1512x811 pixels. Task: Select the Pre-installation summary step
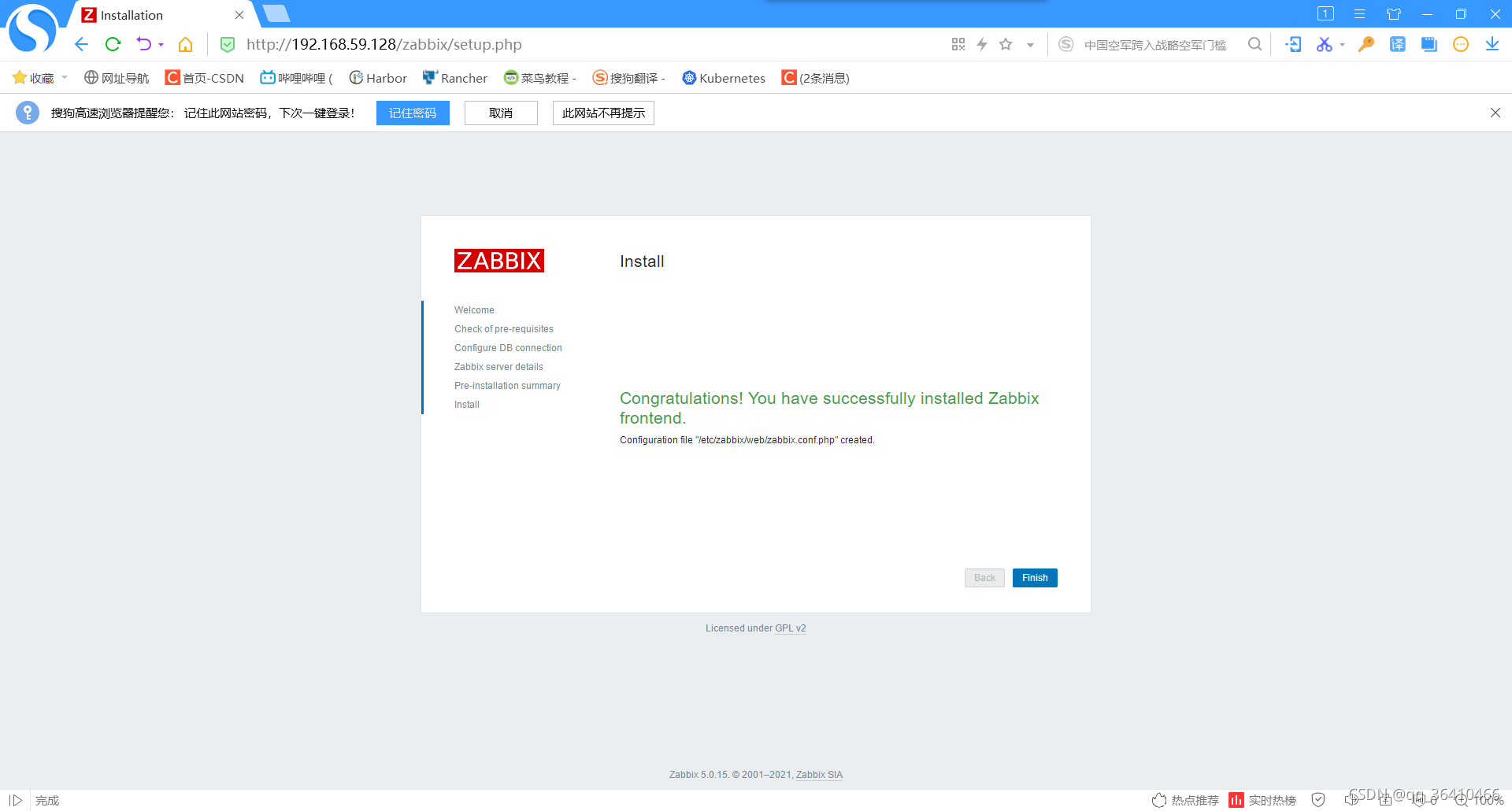point(507,386)
